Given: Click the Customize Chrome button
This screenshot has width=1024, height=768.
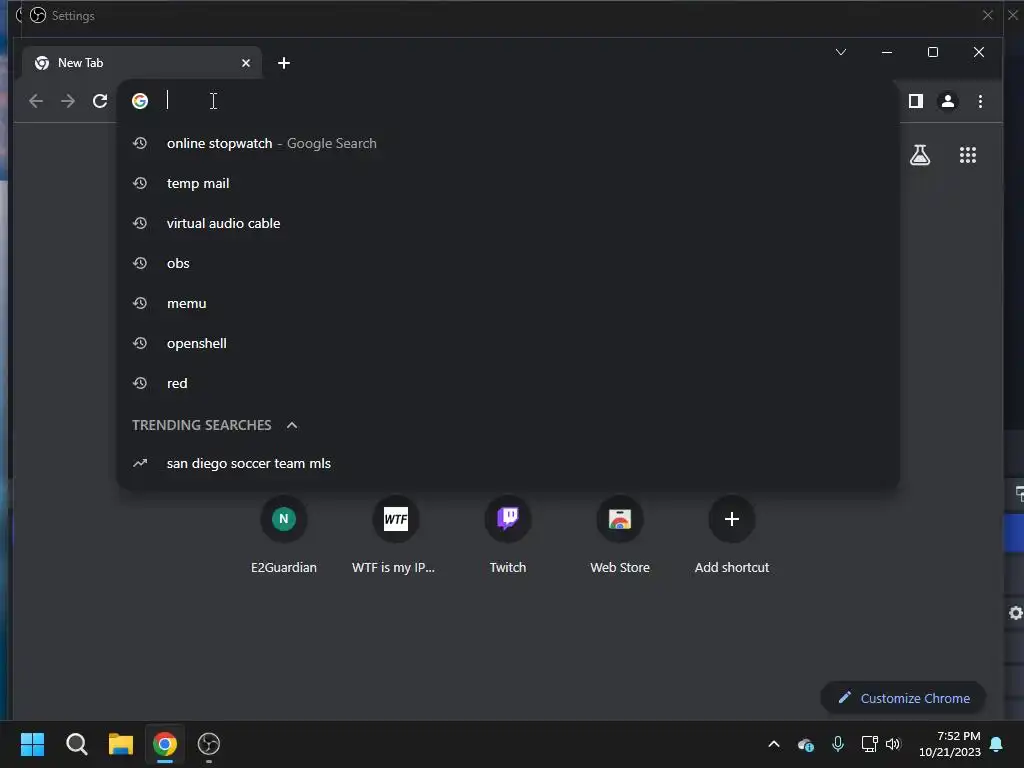Looking at the screenshot, I should click(x=903, y=698).
